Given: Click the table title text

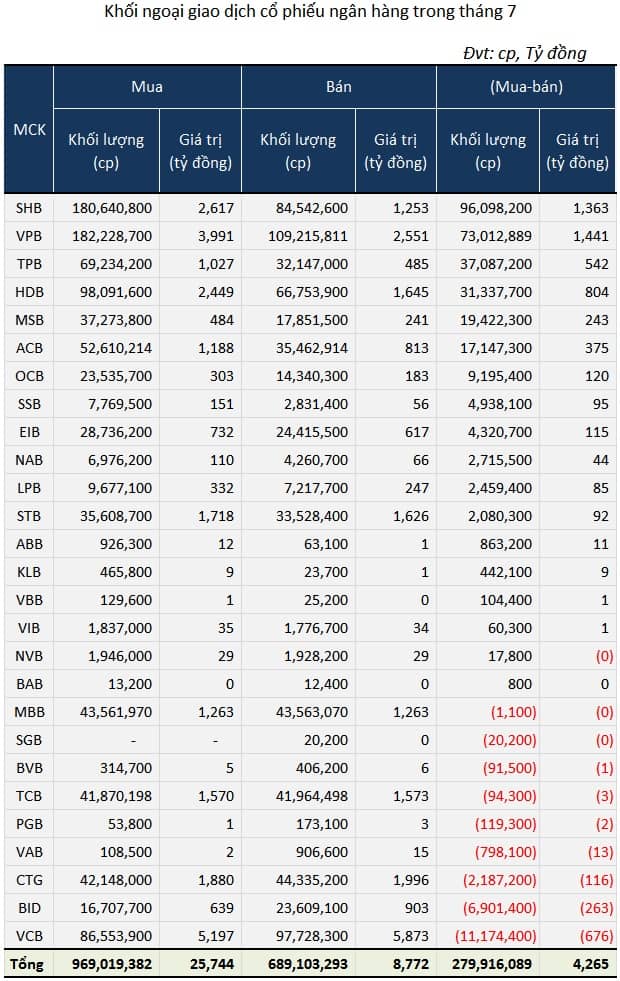Looking at the screenshot, I should tap(310, 11).
